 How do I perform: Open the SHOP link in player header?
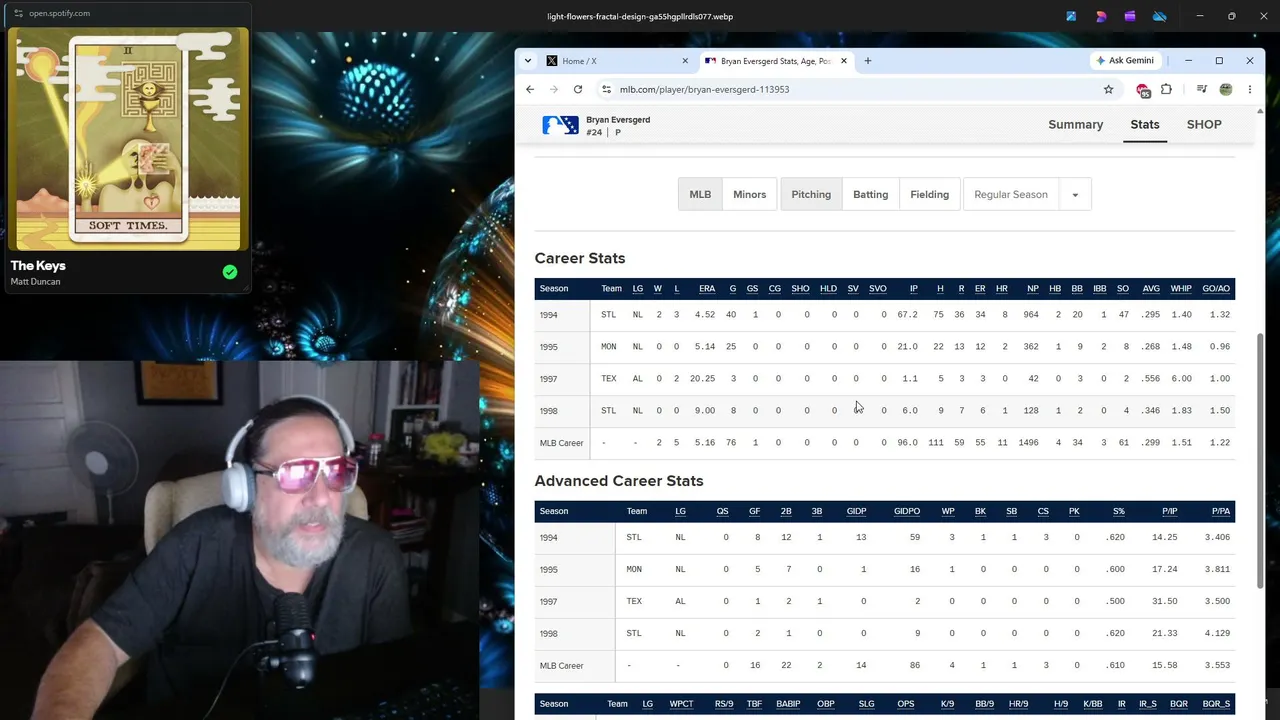pyautogui.click(x=1204, y=124)
